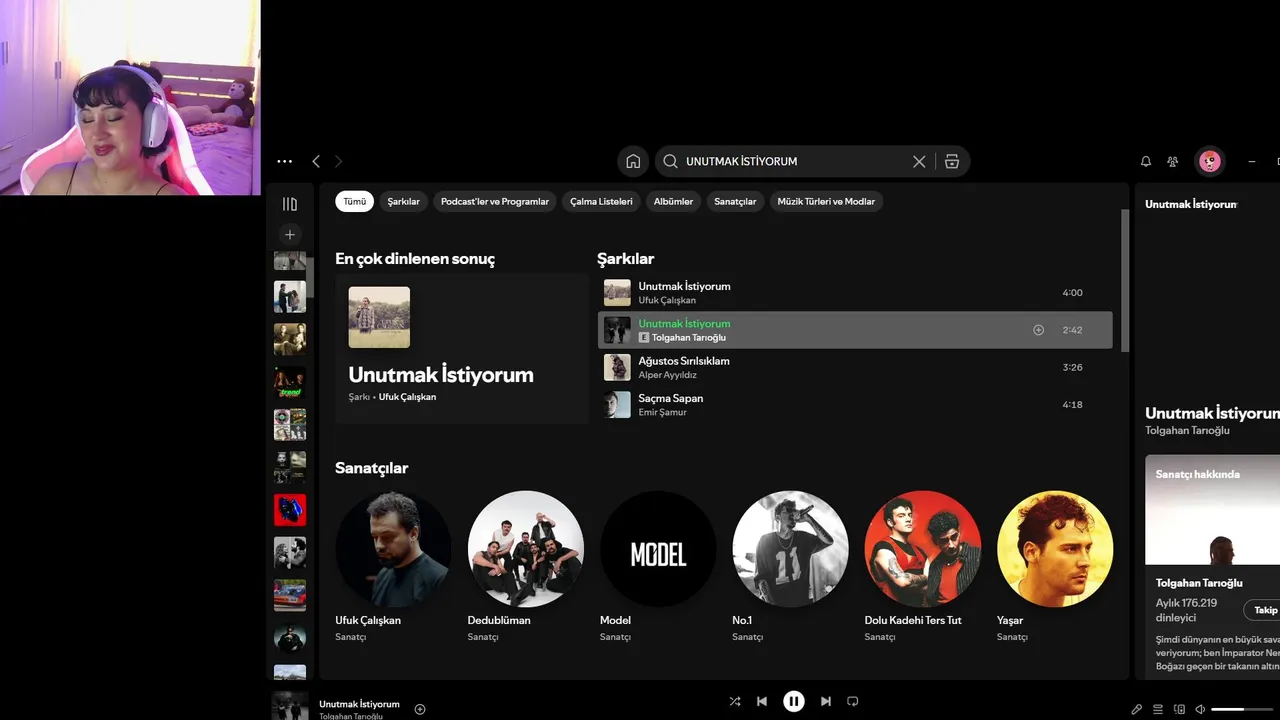Clear the search field with the X
The height and width of the screenshot is (720, 1280).
coord(919,161)
